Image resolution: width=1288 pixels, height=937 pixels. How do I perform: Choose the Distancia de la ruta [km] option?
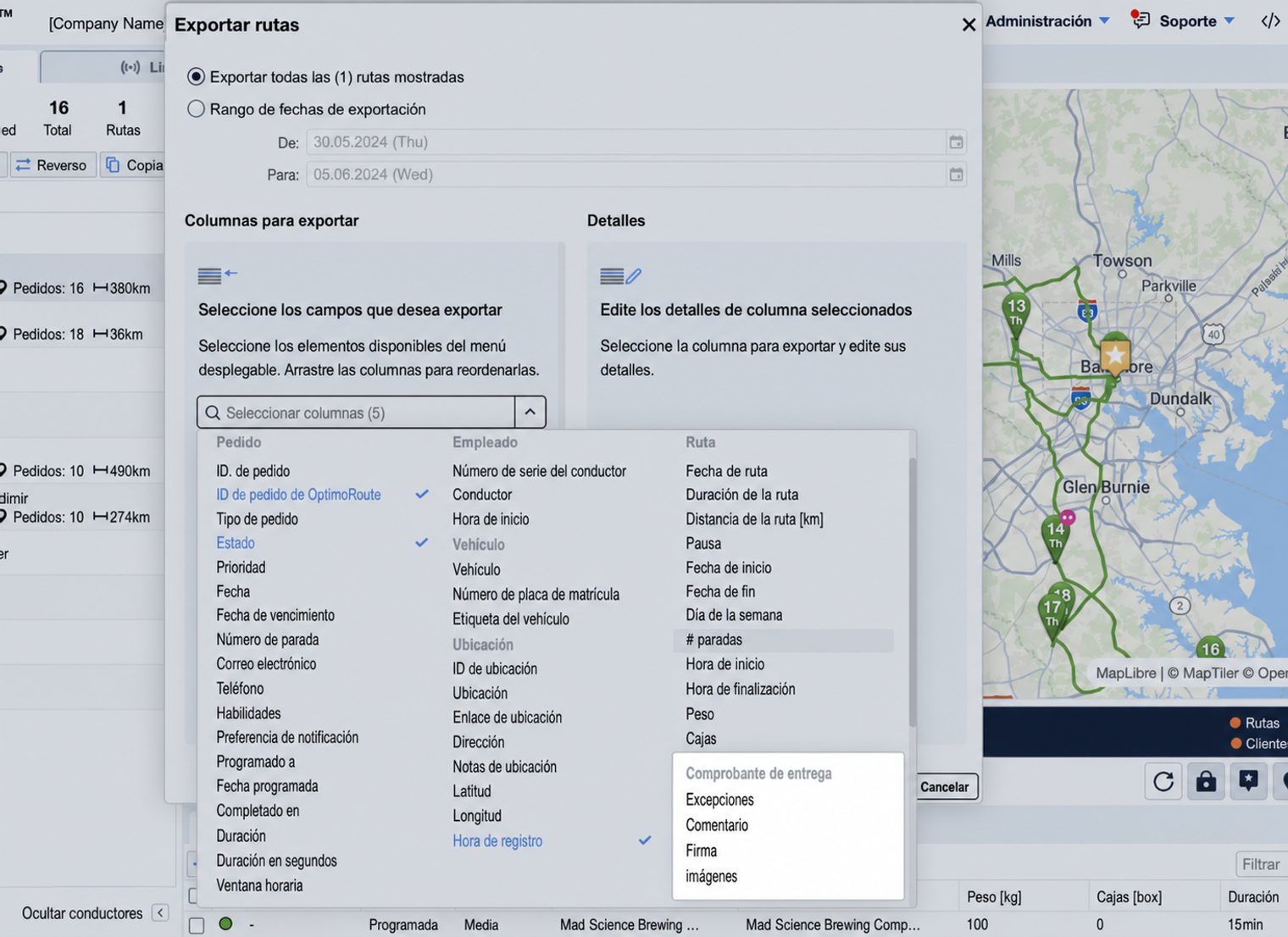coord(754,519)
